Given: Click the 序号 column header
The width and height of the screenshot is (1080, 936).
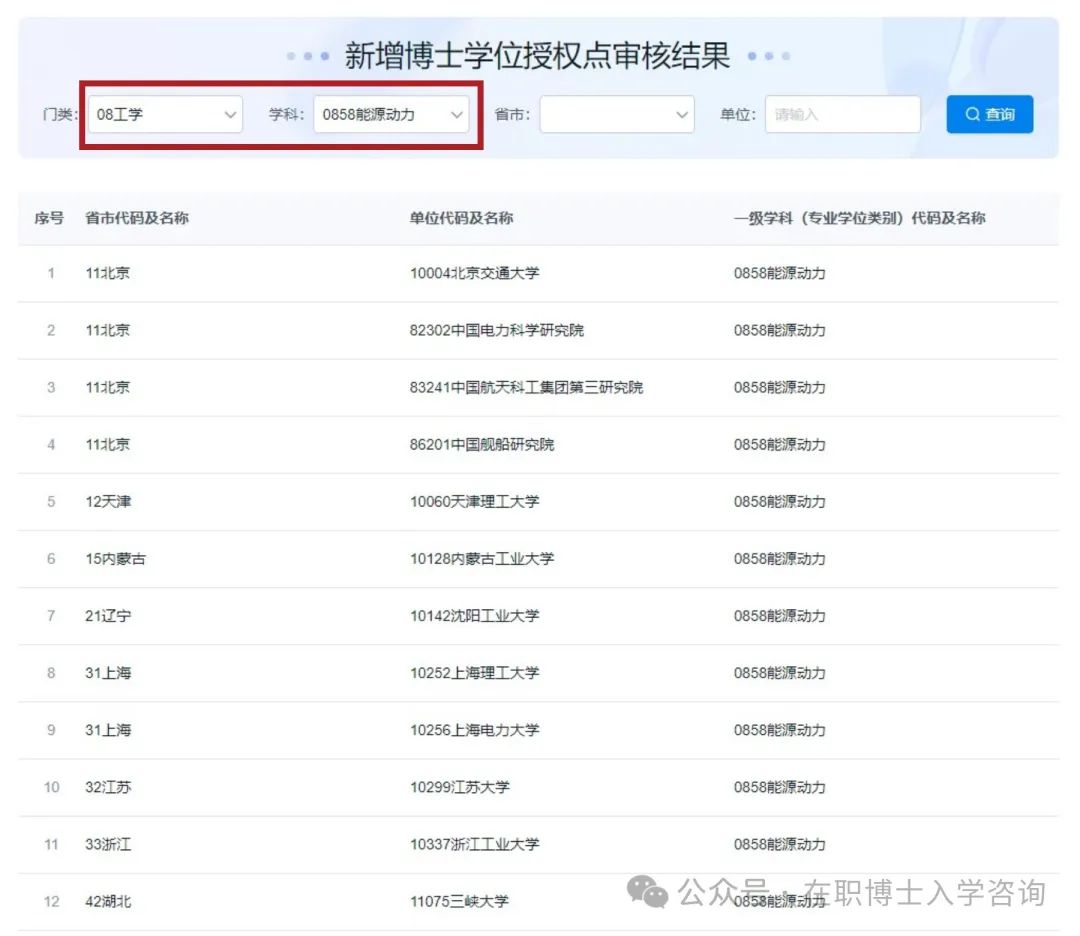Looking at the screenshot, I should [49, 218].
